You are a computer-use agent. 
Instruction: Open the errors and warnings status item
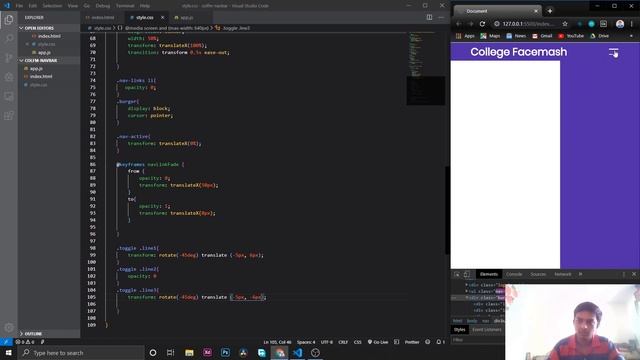[x=25, y=342]
